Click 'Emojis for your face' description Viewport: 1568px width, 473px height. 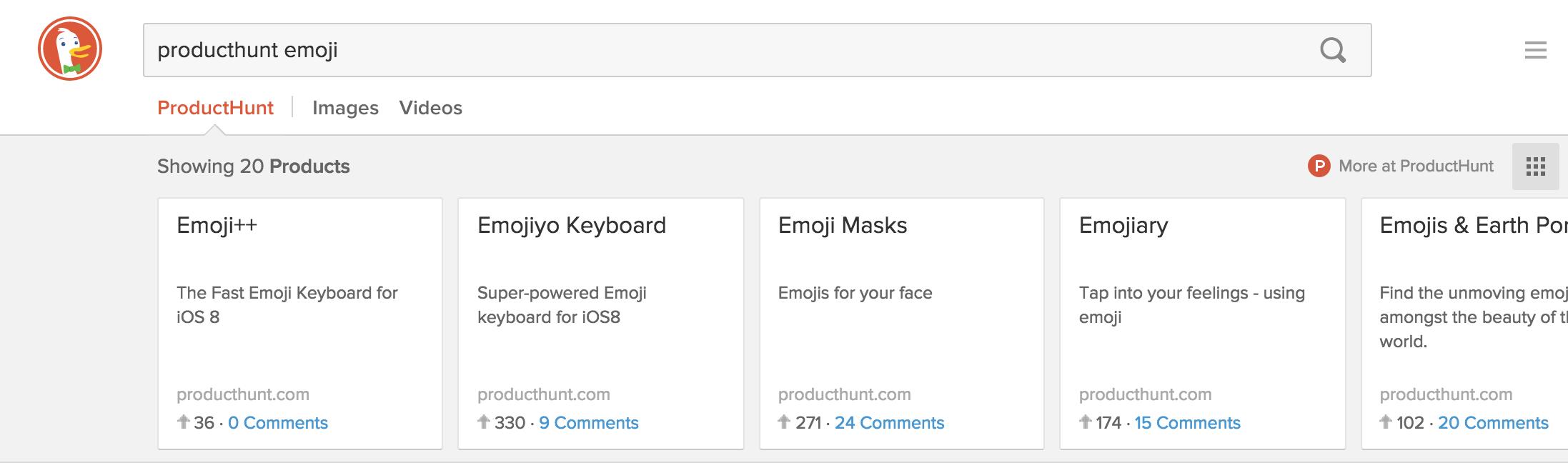pos(855,293)
